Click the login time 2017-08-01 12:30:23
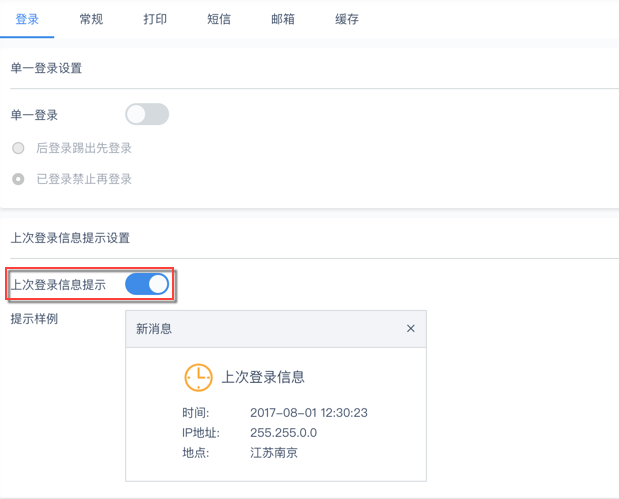619x499 pixels. point(309,412)
